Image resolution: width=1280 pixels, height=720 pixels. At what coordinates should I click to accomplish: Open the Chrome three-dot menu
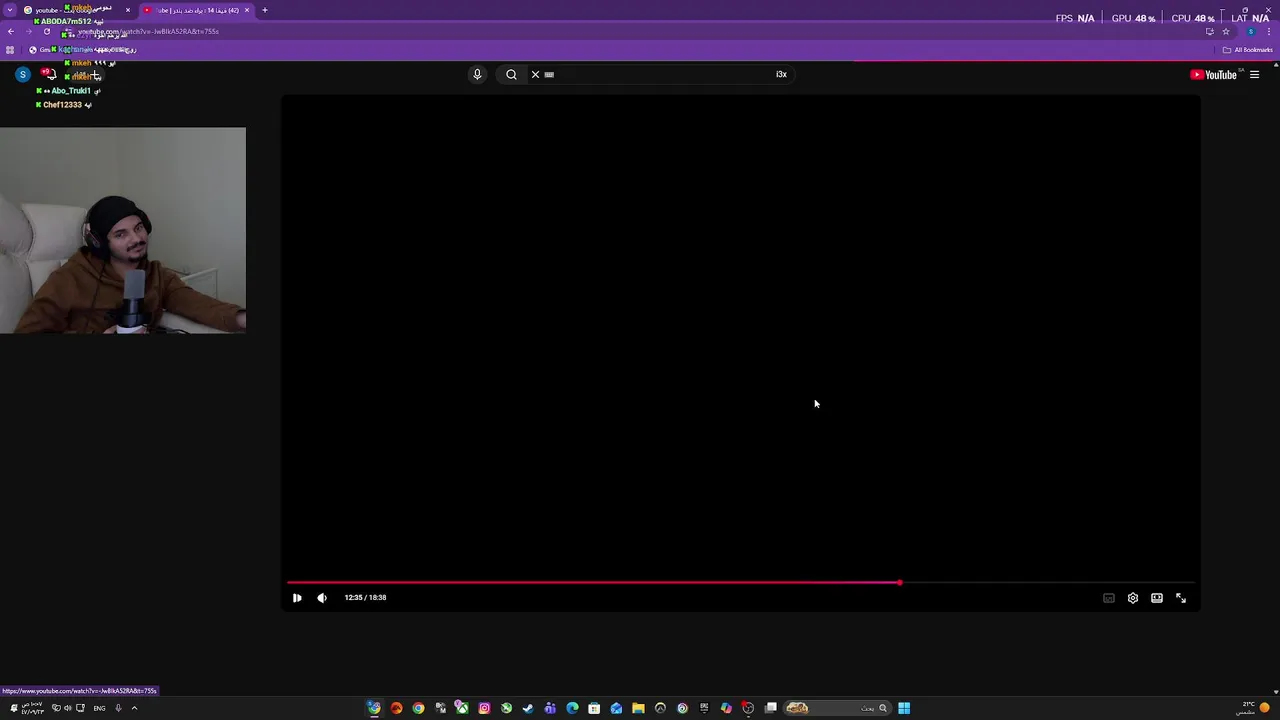(x=1269, y=31)
